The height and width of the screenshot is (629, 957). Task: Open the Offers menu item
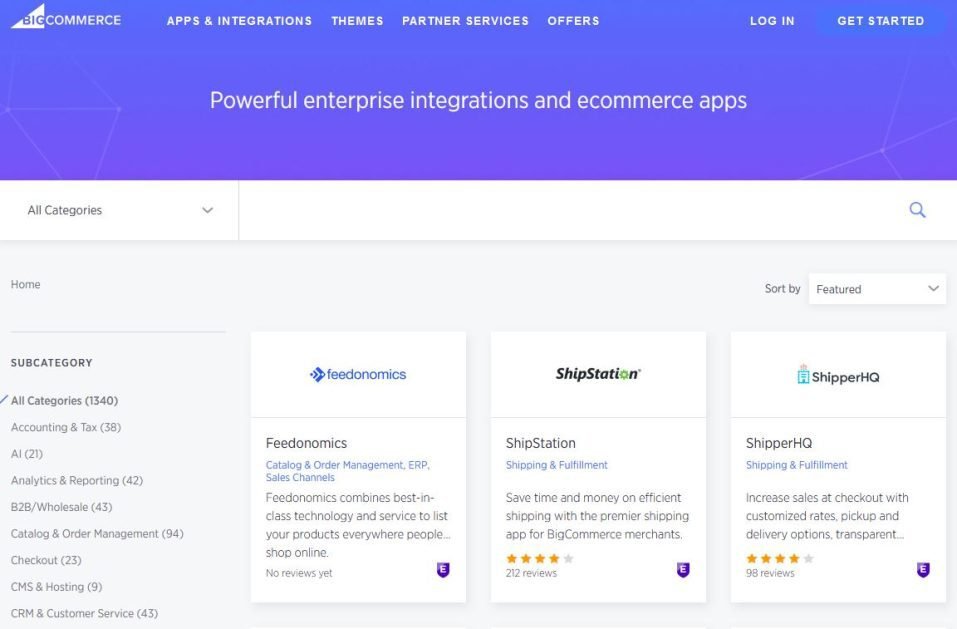[573, 21]
